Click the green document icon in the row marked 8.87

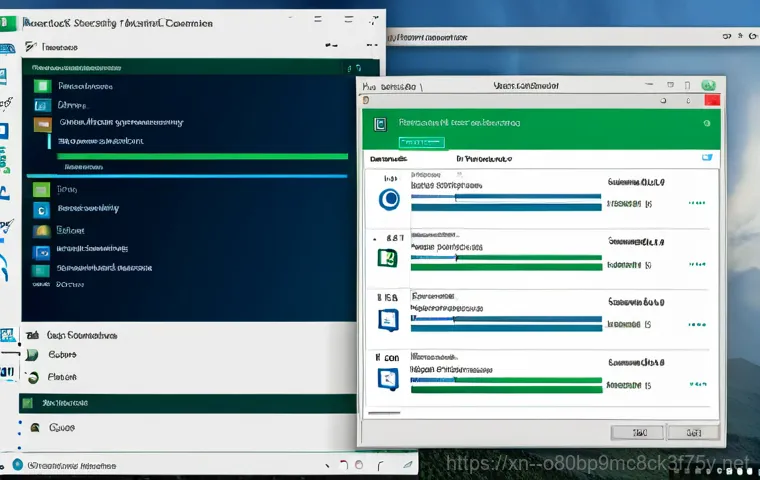[388, 258]
